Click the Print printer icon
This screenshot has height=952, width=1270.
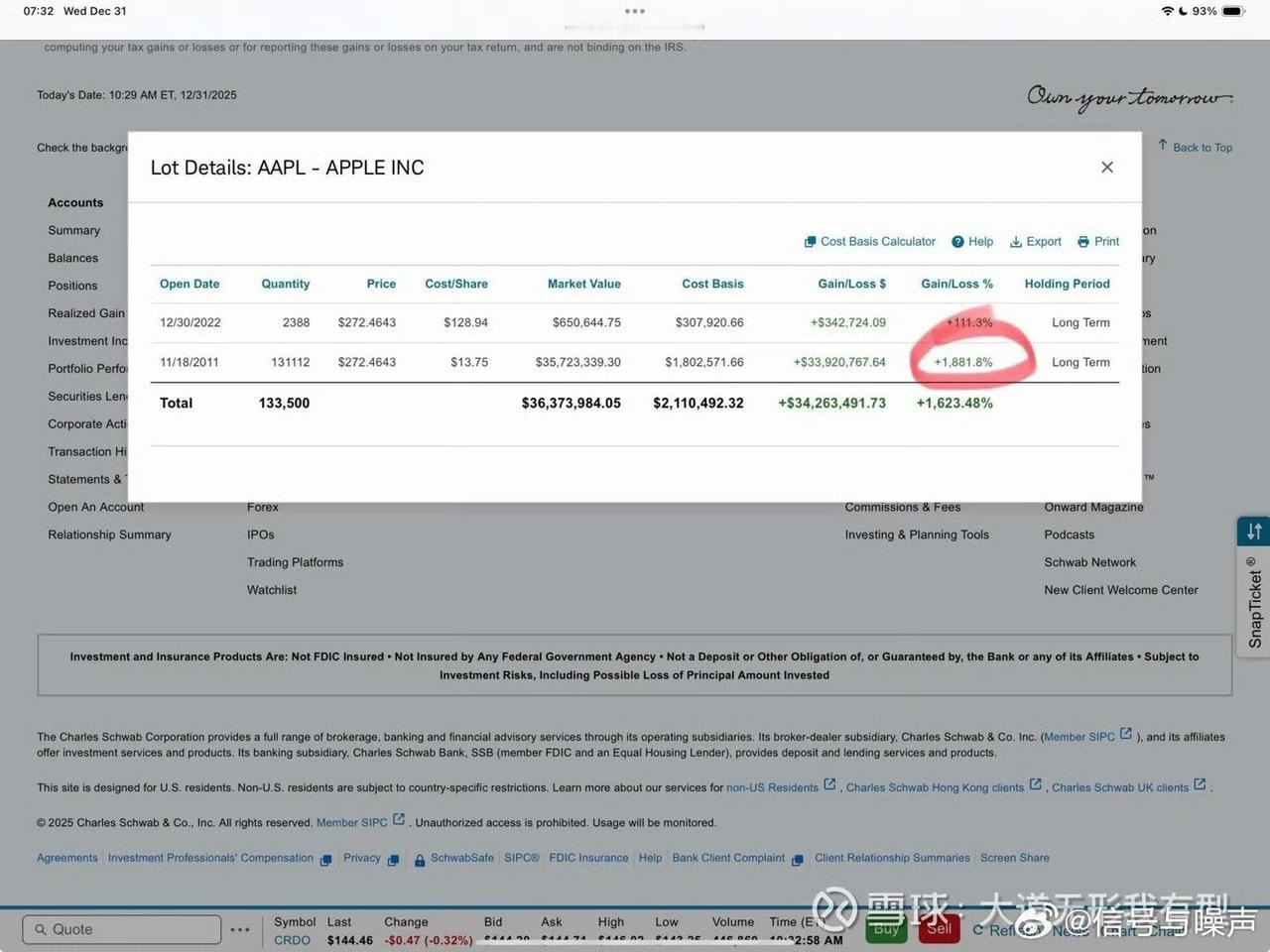(x=1083, y=242)
